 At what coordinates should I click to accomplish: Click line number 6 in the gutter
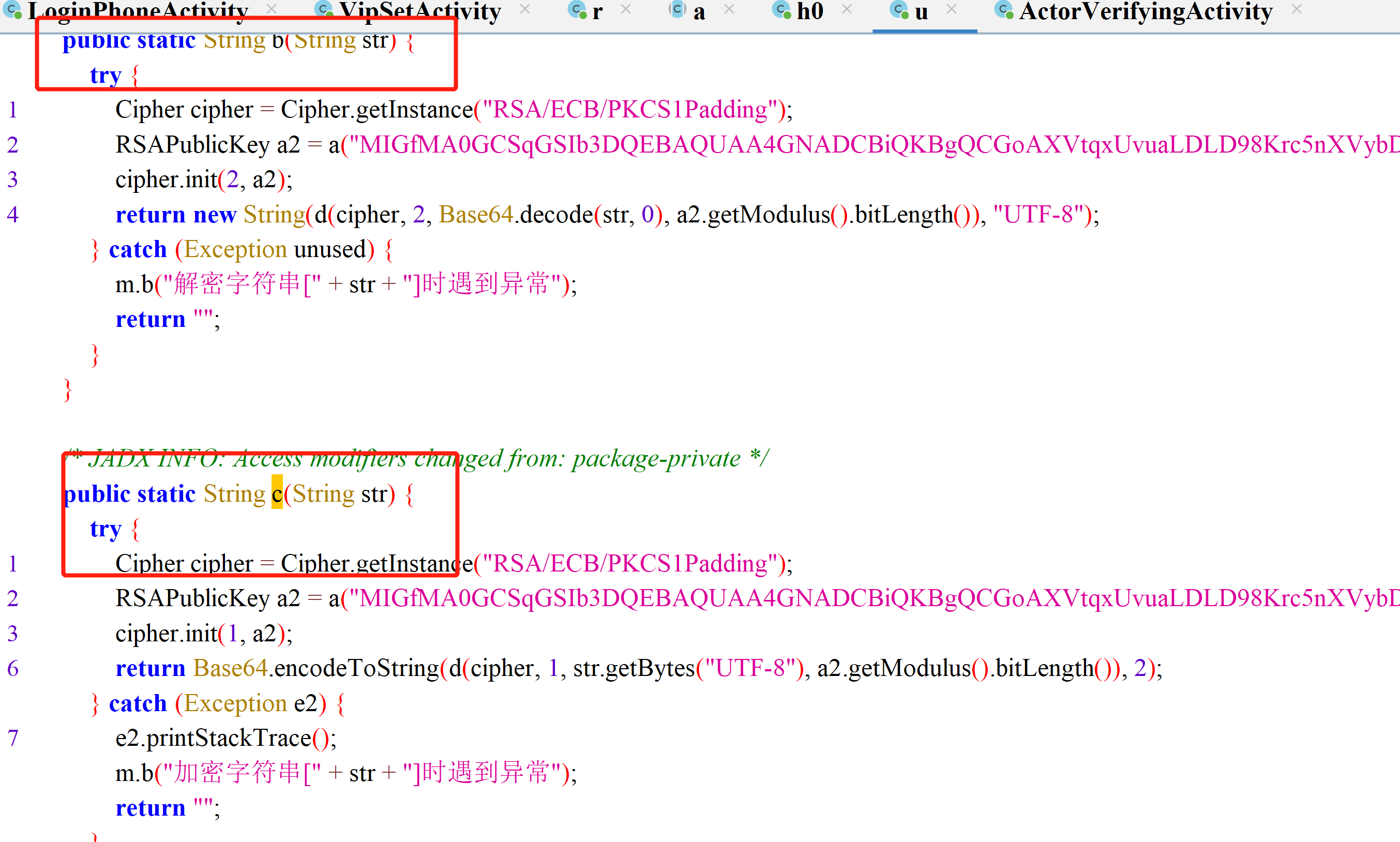point(12,668)
